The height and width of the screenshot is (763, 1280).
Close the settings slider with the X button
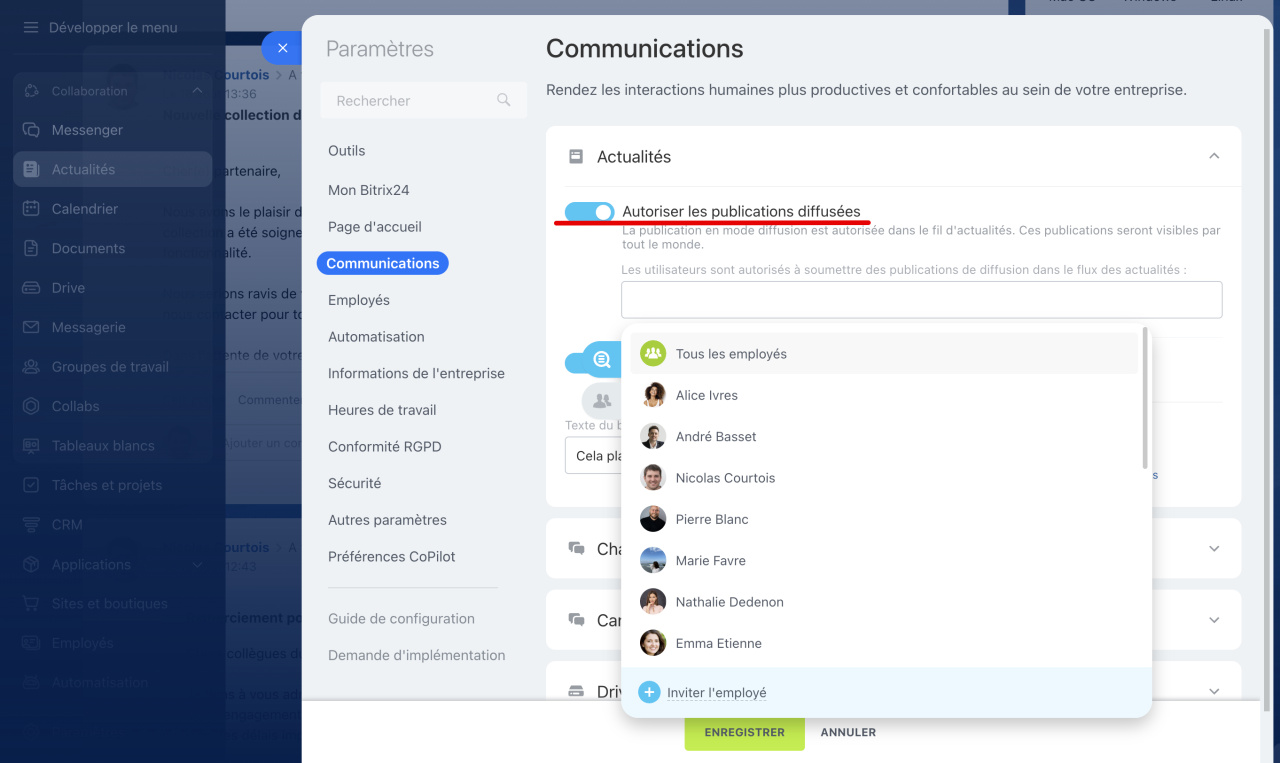[283, 48]
